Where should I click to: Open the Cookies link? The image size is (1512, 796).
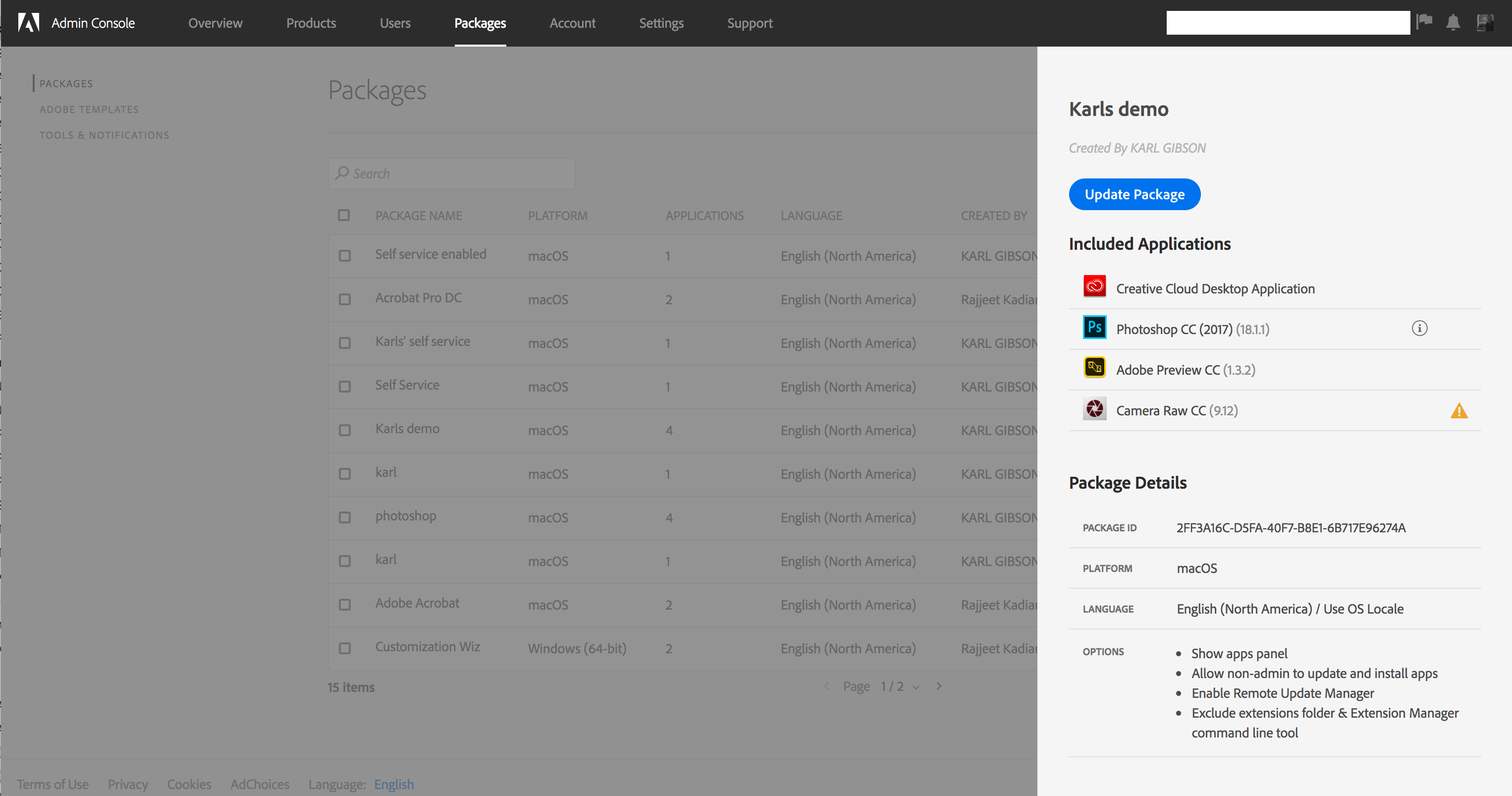[189, 784]
